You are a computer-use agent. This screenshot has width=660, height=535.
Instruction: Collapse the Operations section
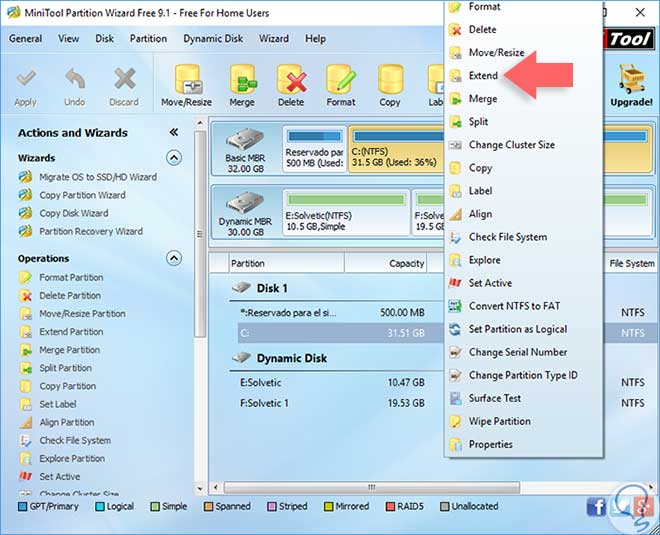click(x=174, y=258)
